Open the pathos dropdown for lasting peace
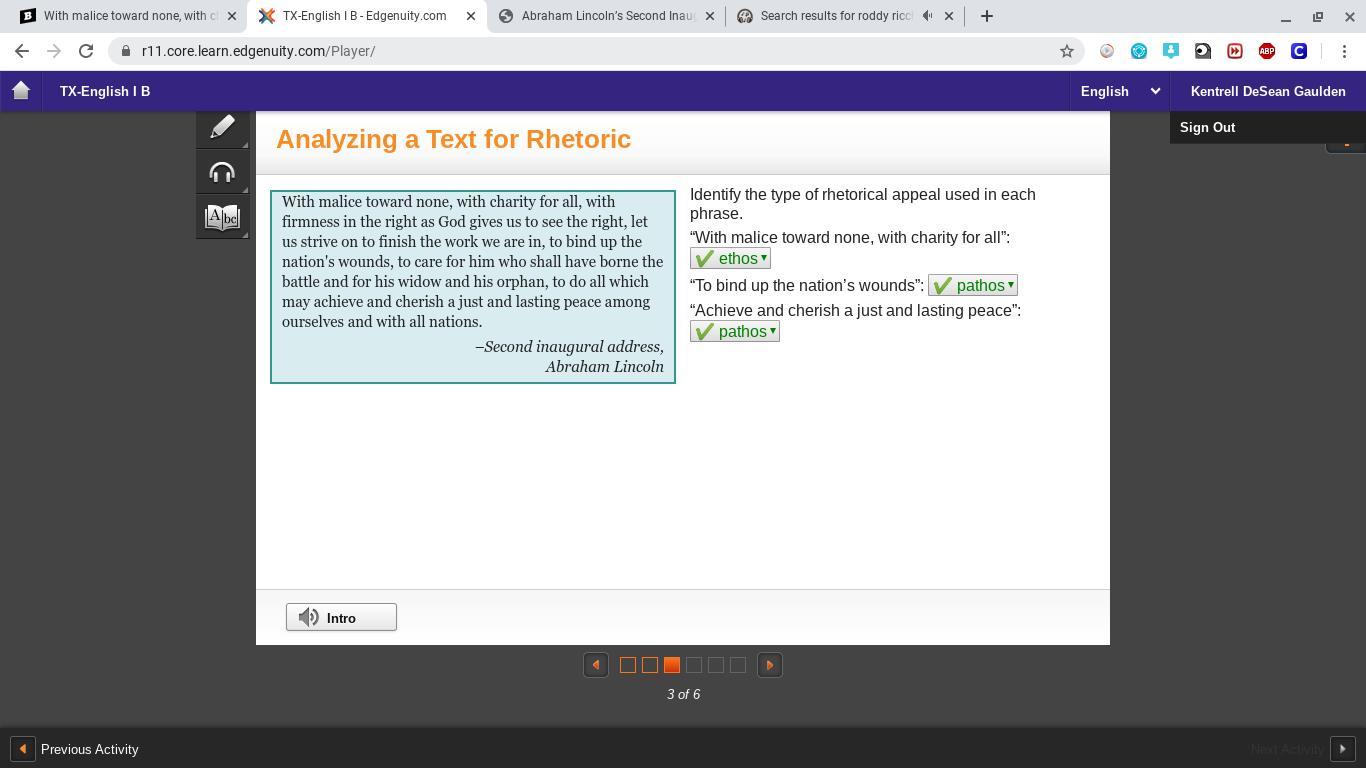This screenshot has width=1366, height=768. [735, 332]
